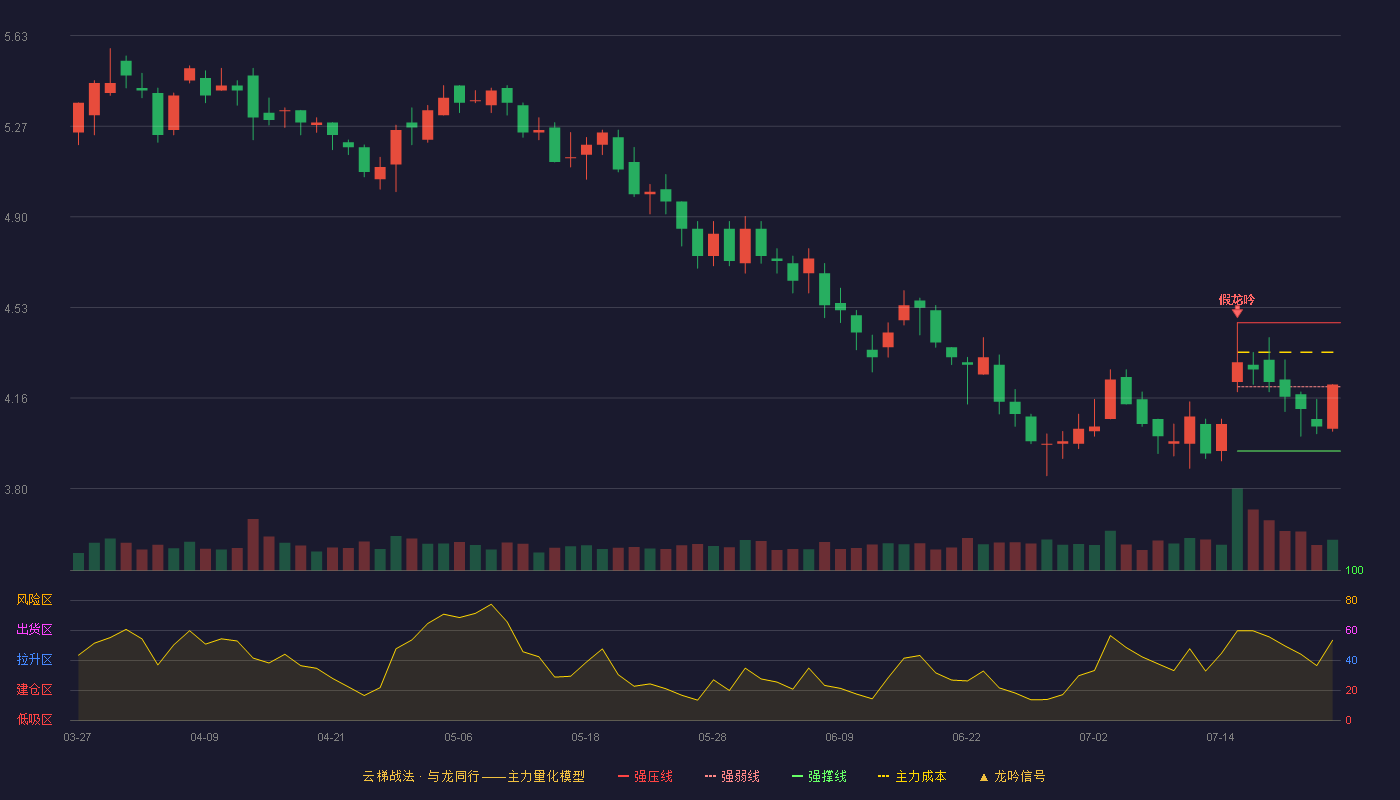This screenshot has height=800, width=1400.
Task: Click the magenta 60 indicator scale value
Action: click(1351, 631)
